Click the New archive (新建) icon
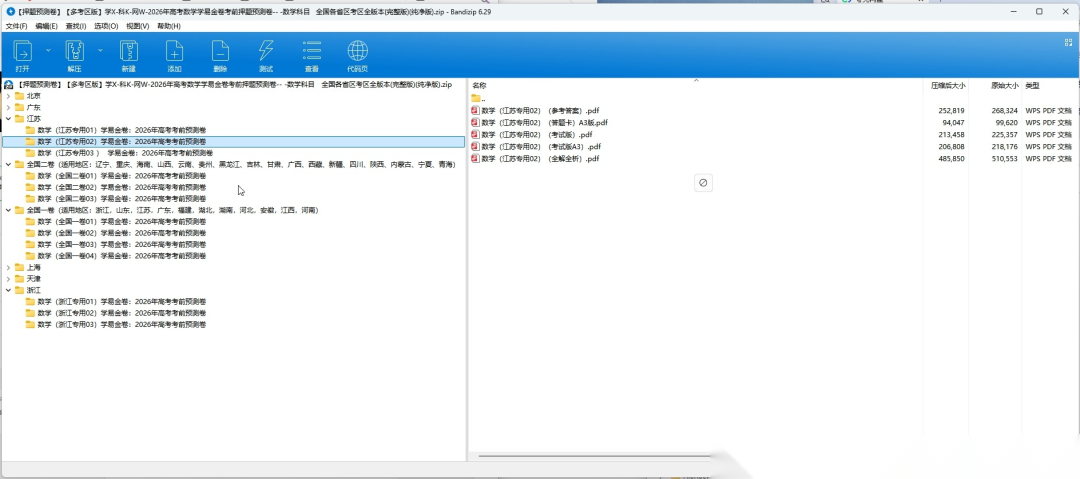This screenshot has height=479, width=1080. (129, 51)
